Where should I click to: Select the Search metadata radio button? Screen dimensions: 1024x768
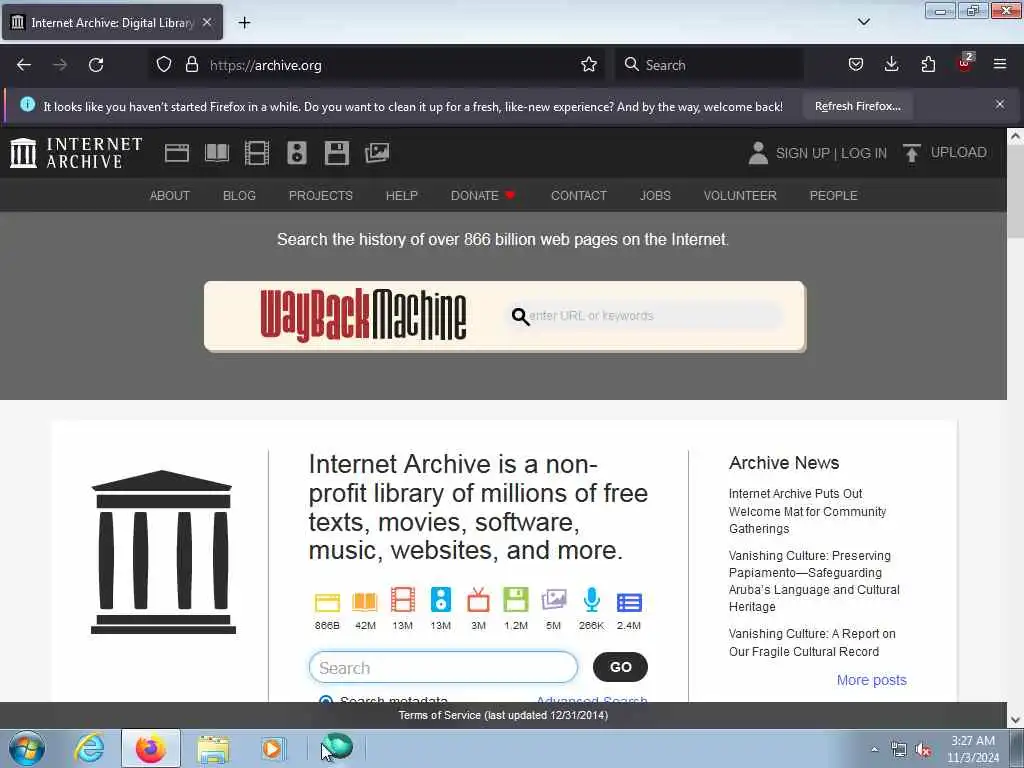(x=325, y=700)
